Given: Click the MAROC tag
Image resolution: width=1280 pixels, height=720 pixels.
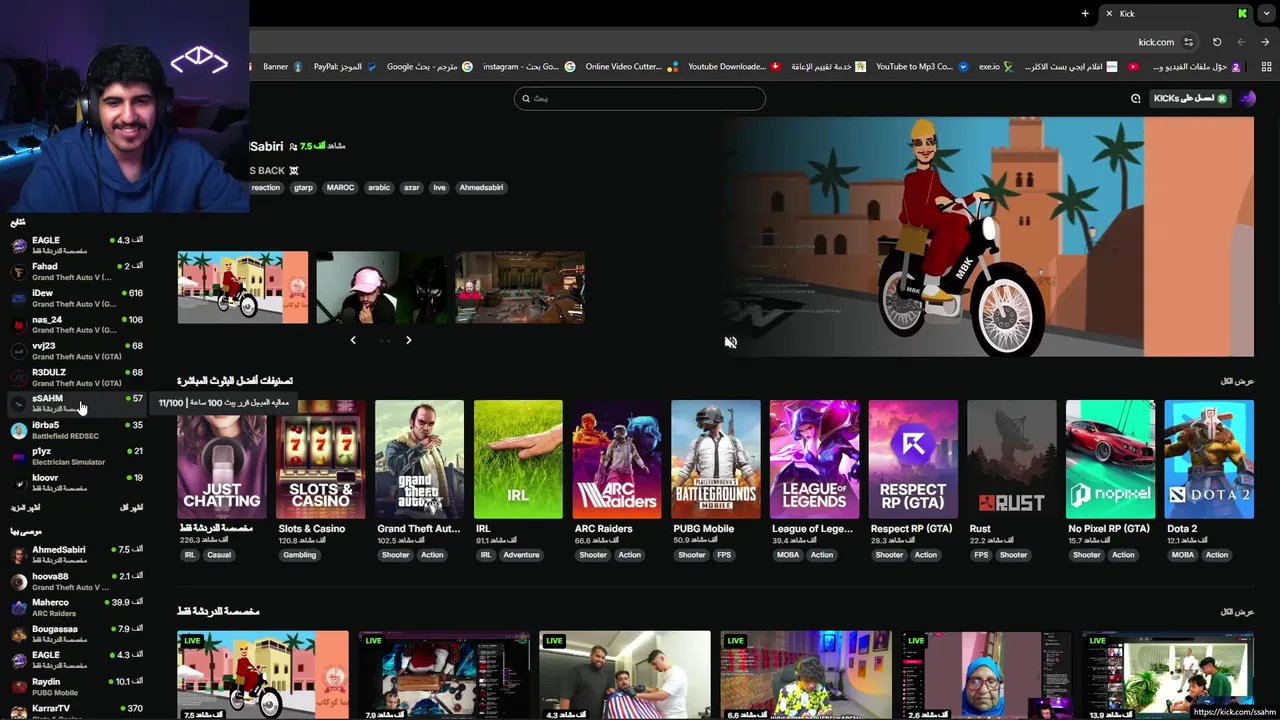Looking at the screenshot, I should click(x=340, y=188).
